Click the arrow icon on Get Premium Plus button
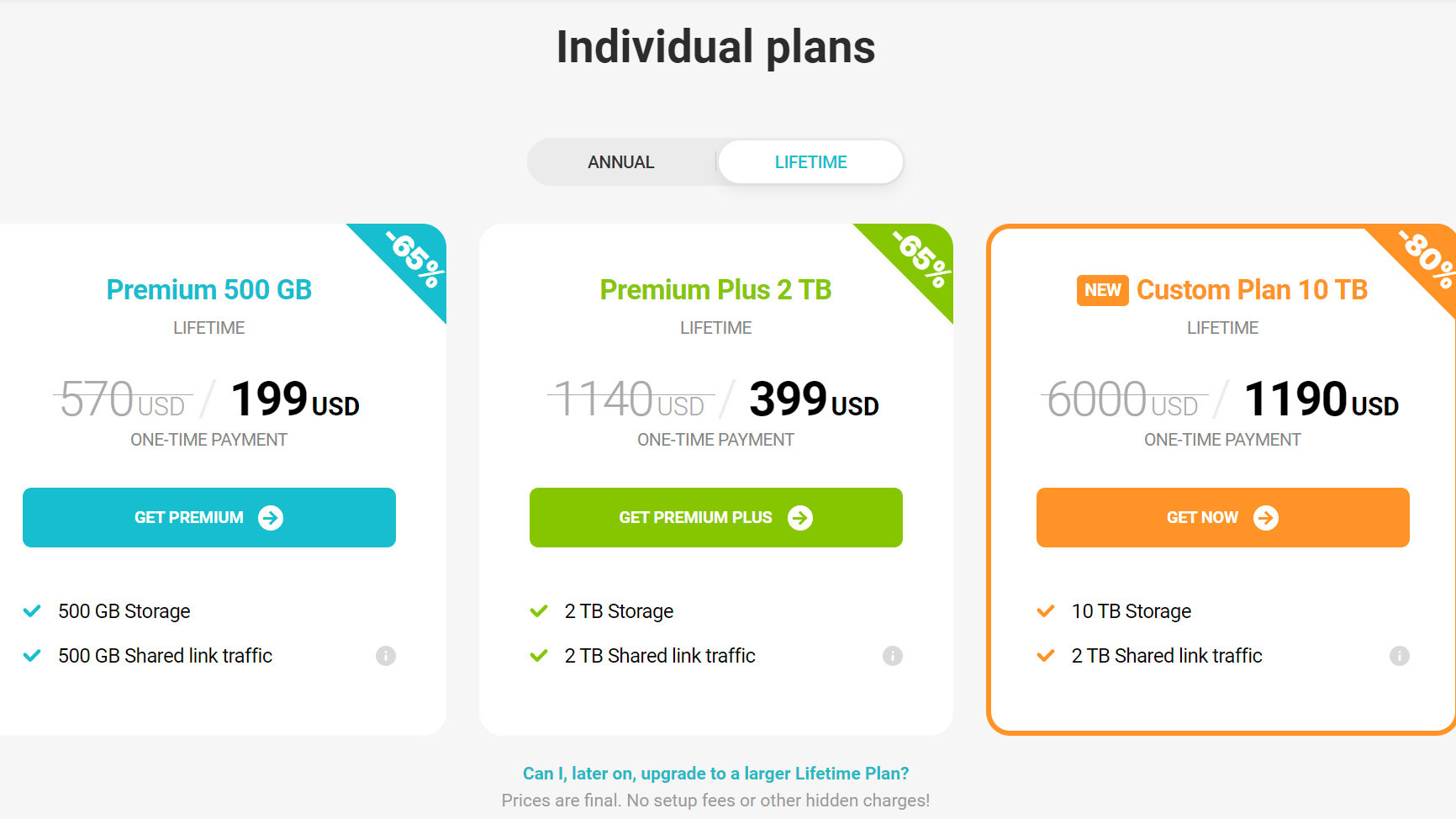 click(800, 518)
